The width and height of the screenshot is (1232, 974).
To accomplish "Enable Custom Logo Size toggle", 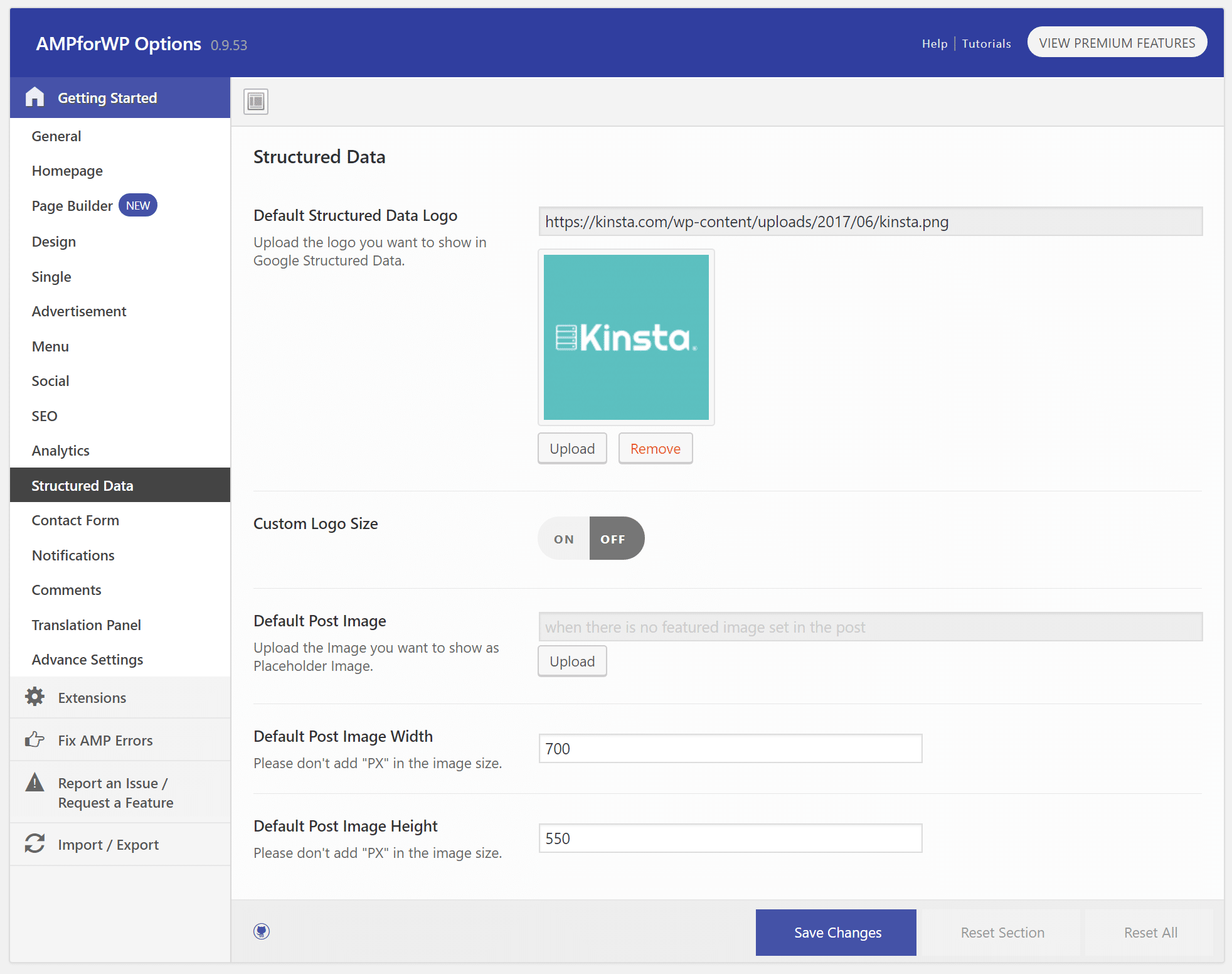I will pyautogui.click(x=564, y=539).
